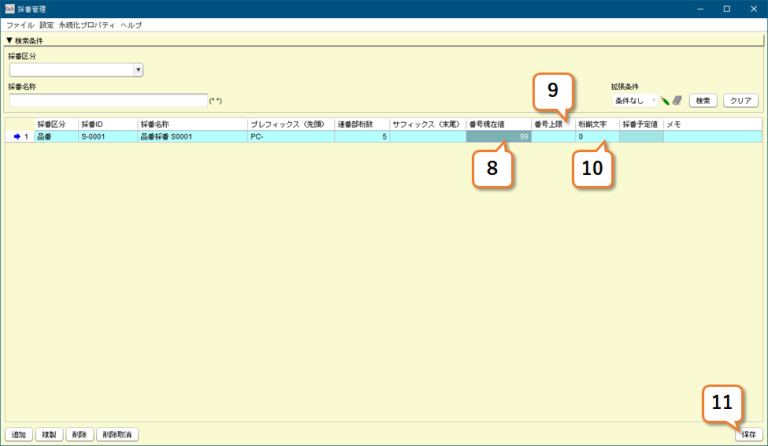Open the ファイル menu
The width and height of the screenshot is (768, 446).
[x=20, y=24]
